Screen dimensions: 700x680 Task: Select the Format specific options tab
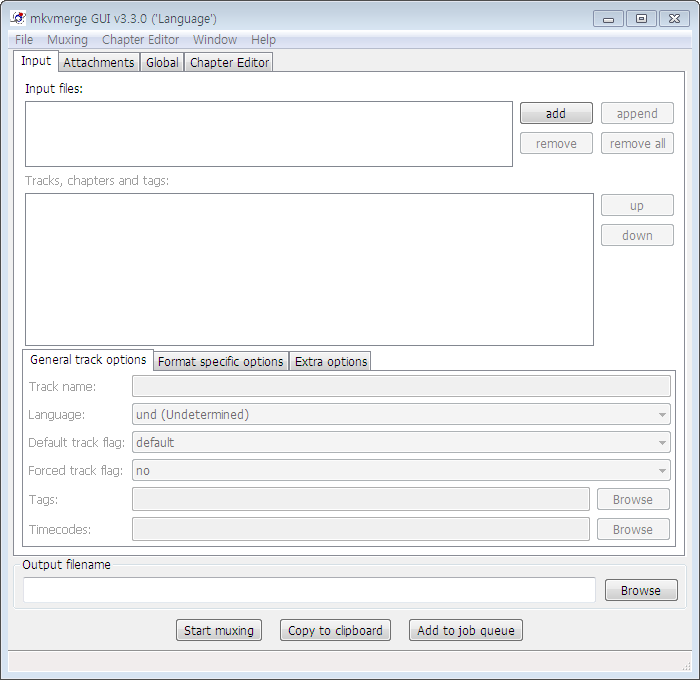[221, 361]
